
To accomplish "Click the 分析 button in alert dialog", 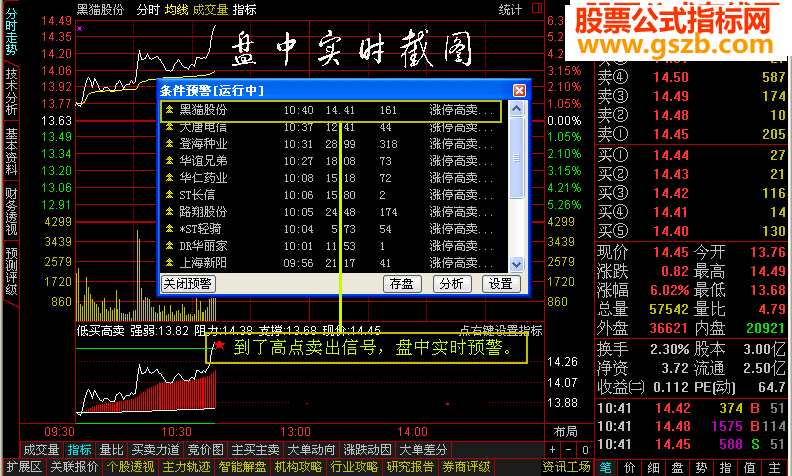I will pos(451,284).
